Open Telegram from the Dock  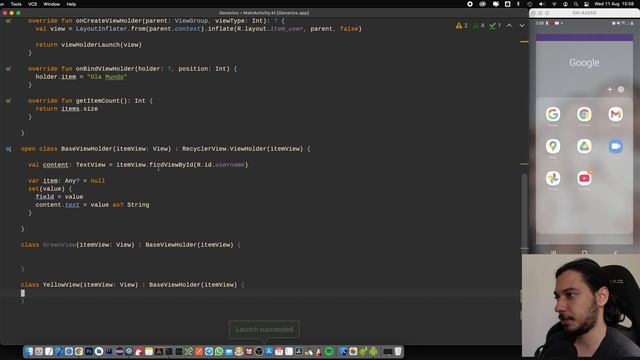click(x=209, y=351)
